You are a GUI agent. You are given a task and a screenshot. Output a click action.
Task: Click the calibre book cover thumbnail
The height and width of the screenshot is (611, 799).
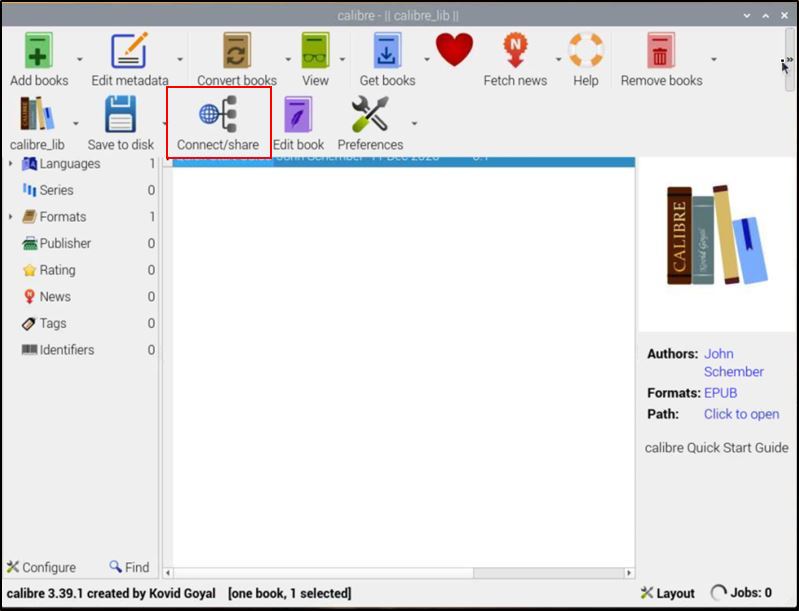pos(717,234)
